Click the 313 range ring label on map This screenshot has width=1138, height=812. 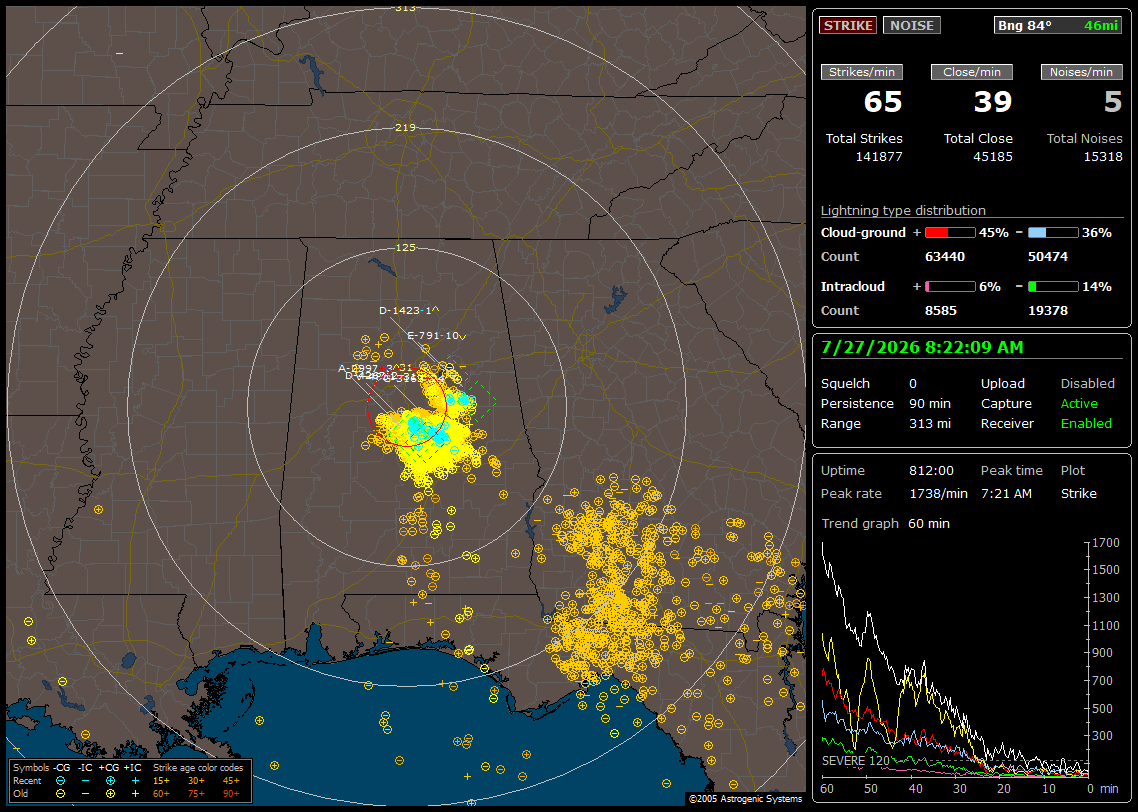(x=405, y=8)
